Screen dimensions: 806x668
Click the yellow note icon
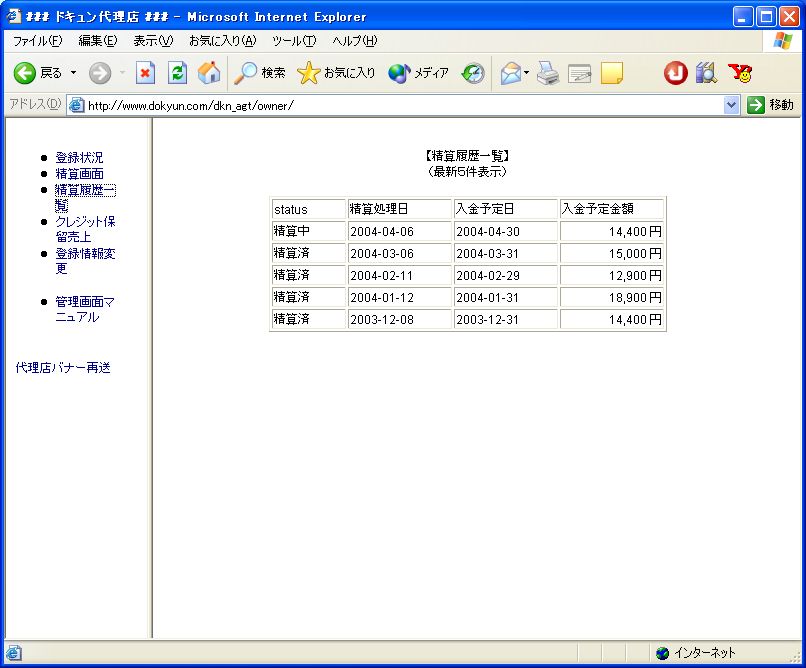click(x=612, y=73)
